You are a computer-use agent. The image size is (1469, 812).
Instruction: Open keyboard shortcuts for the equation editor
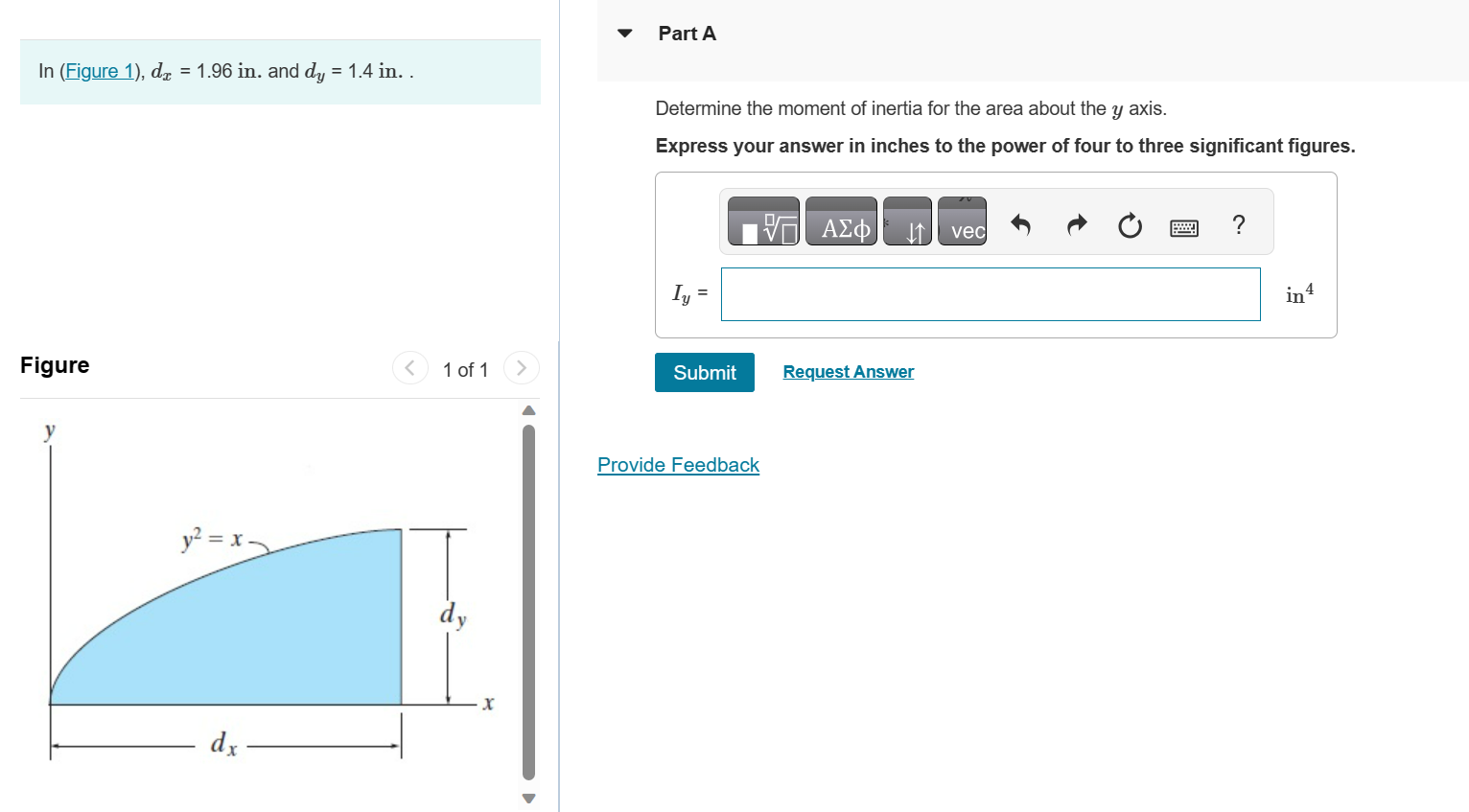coord(1184,226)
